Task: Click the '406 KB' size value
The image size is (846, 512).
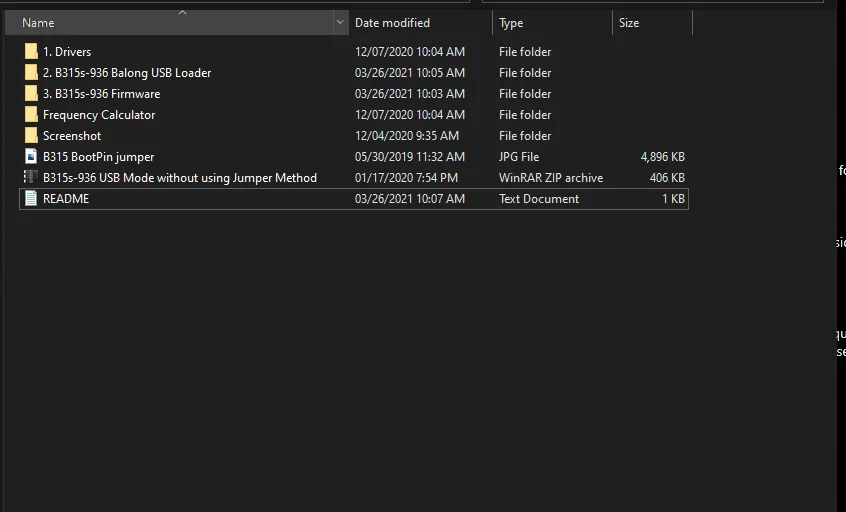Action: tap(667, 178)
